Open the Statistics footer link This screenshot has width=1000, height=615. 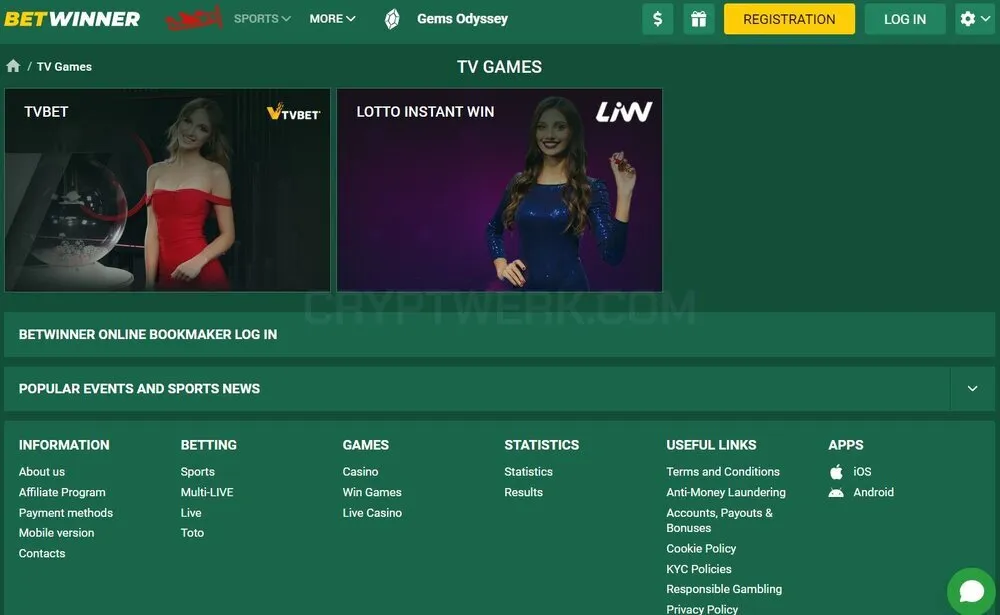click(529, 471)
